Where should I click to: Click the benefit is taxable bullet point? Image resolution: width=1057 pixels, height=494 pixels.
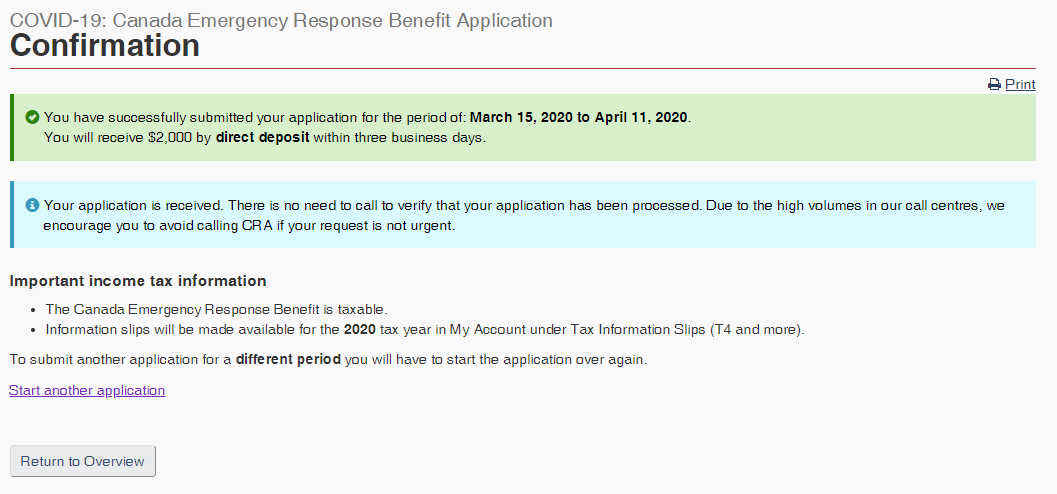tap(216, 309)
